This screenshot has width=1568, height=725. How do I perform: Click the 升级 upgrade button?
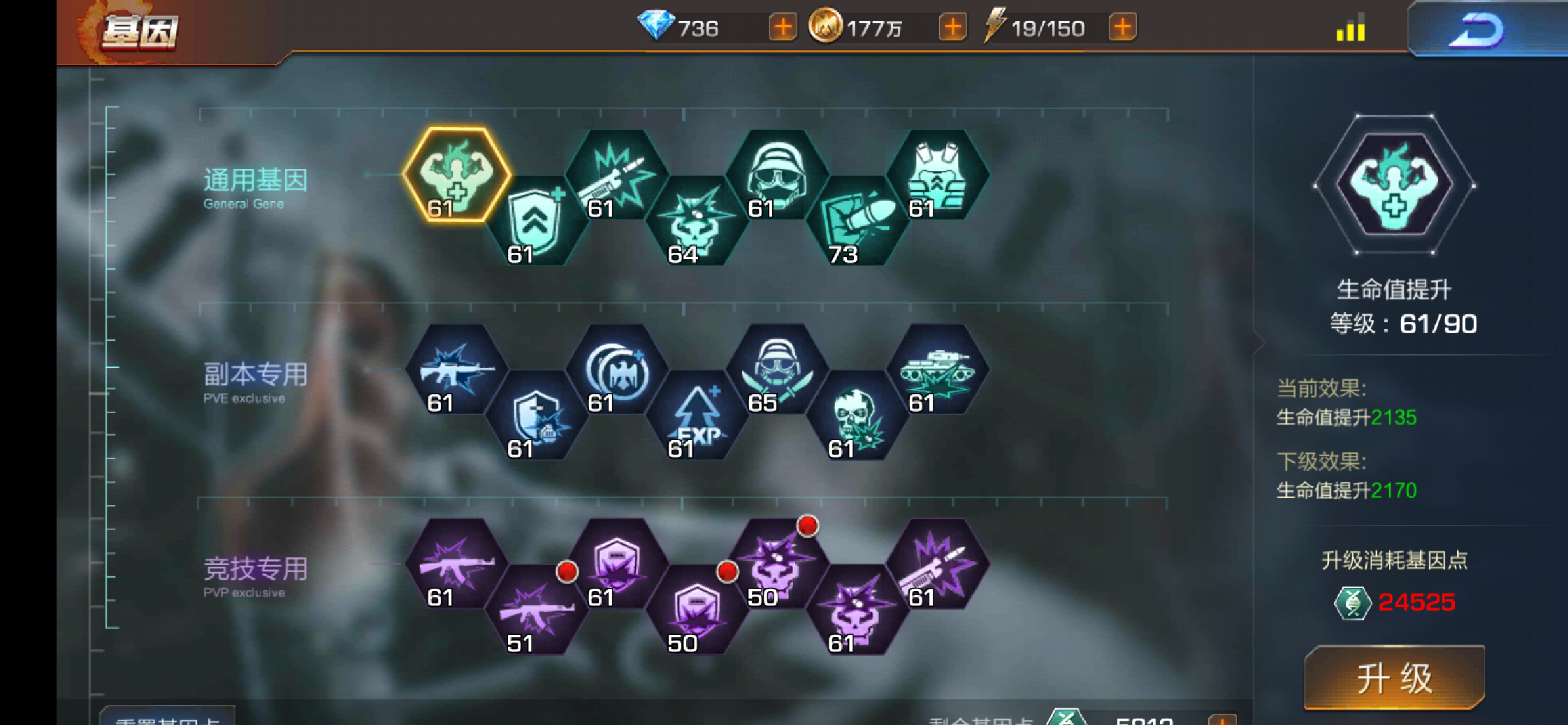(x=1394, y=678)
